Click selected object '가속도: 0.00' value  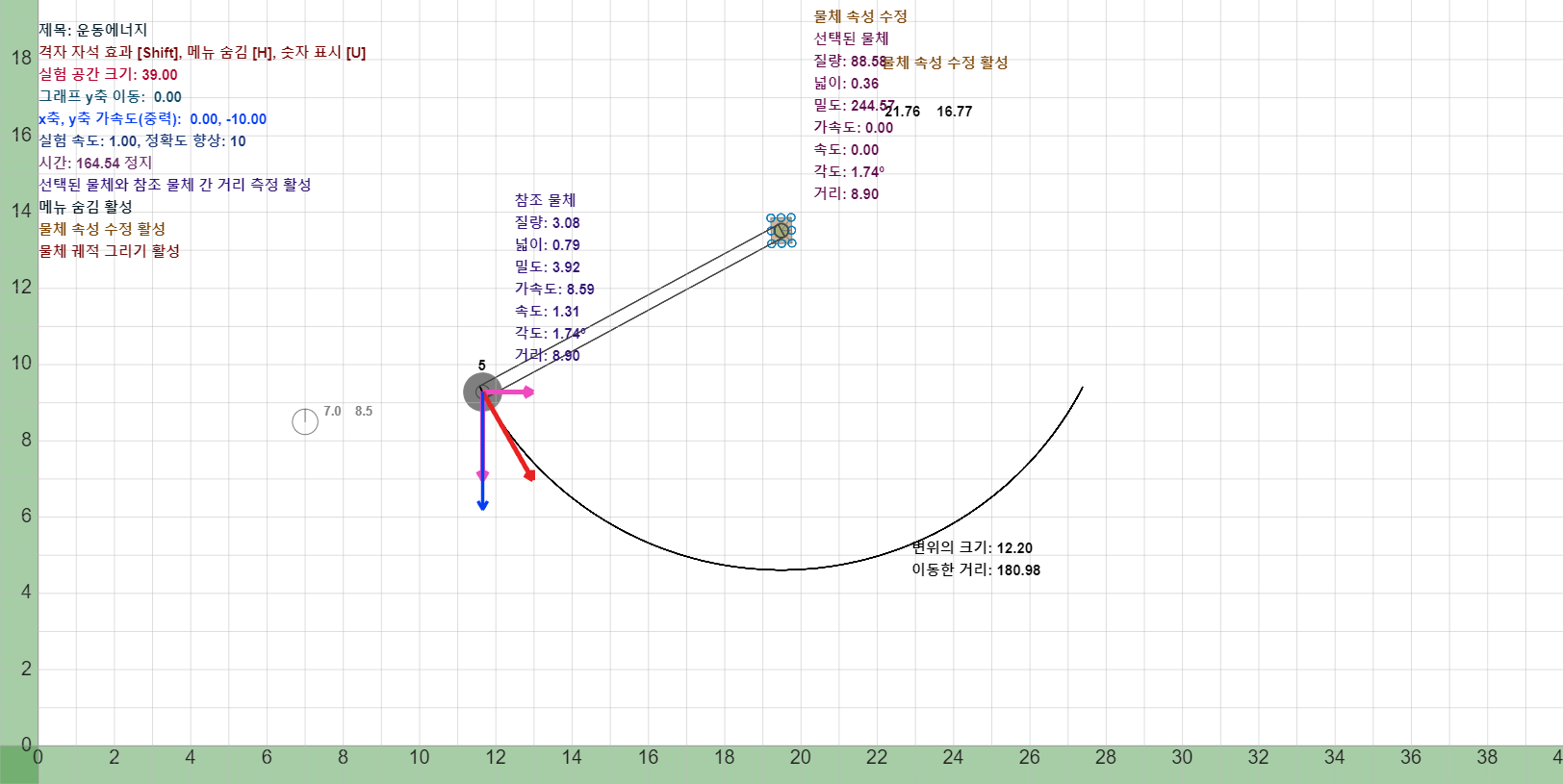(853, 127)
